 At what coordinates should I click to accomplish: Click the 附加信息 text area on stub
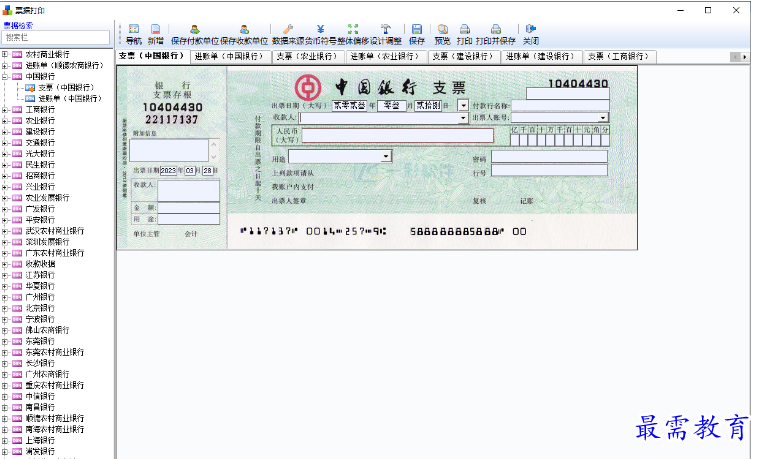point(169,150)
